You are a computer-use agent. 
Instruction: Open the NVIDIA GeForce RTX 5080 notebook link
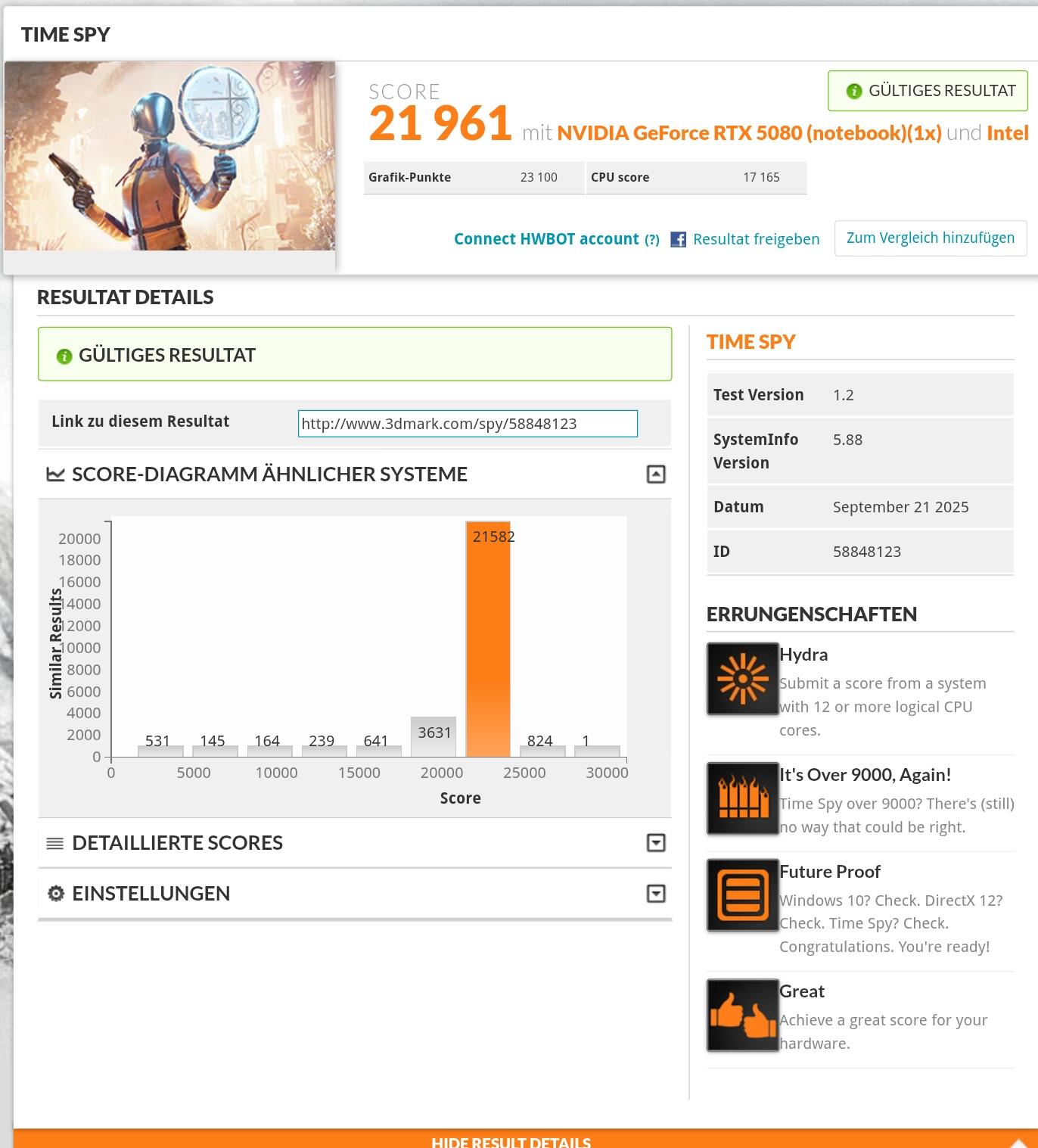pyautogui.click(x=749, y=133)
